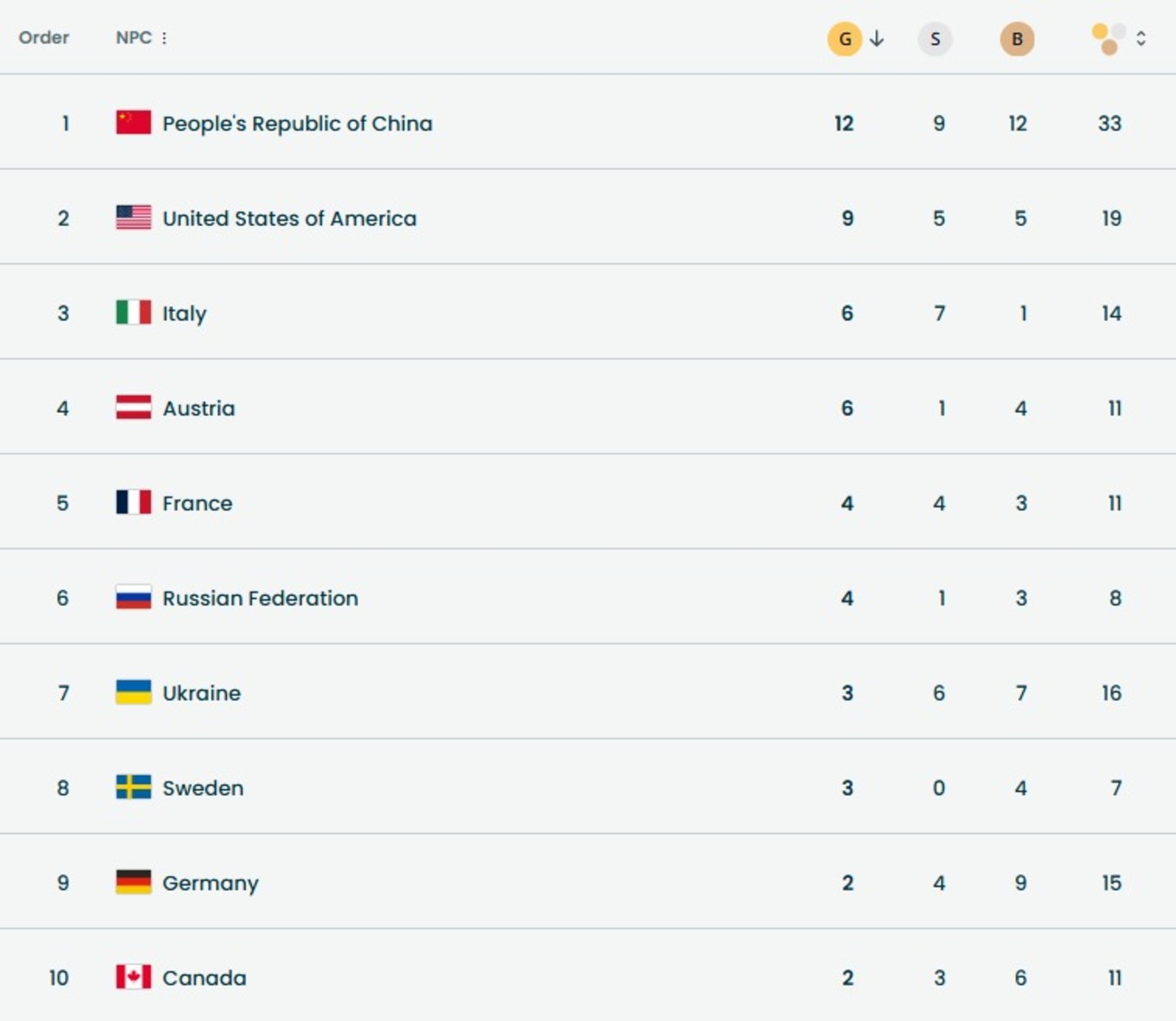Click the China flag icon
This screenshot has width=1176, height=1021.
point(134,123)
